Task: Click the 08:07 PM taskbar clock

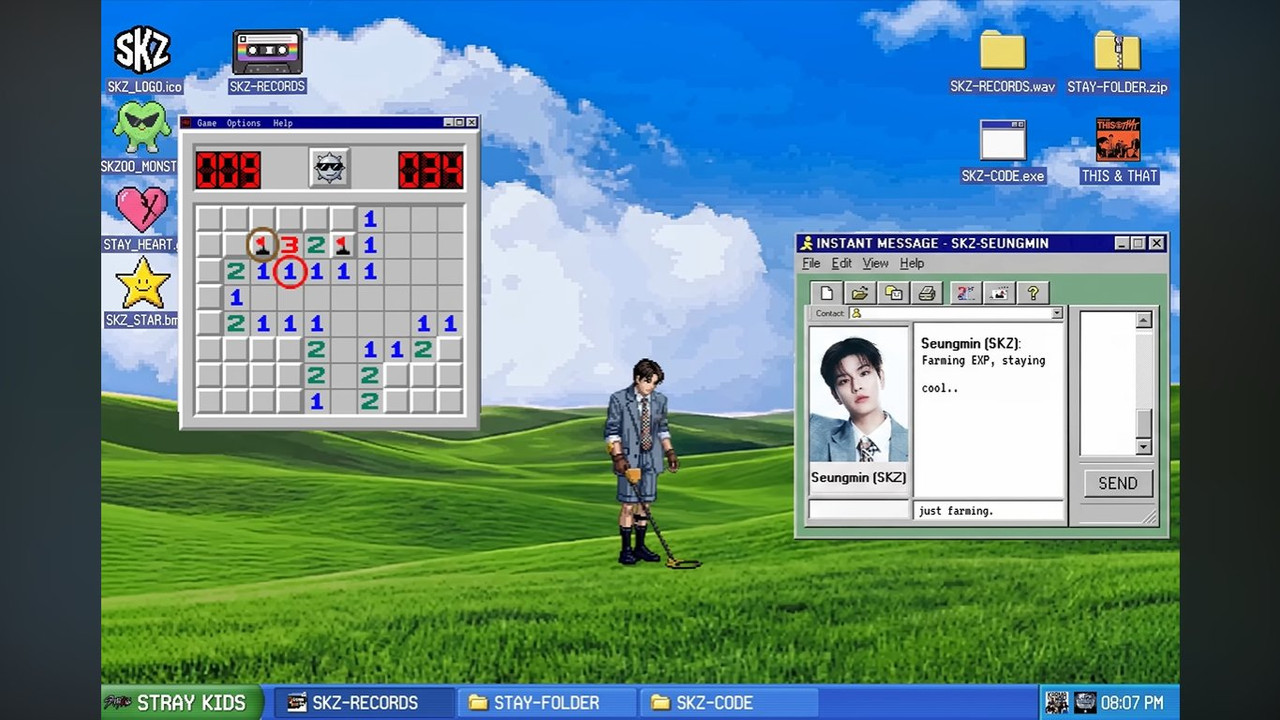Action: 1132,703
